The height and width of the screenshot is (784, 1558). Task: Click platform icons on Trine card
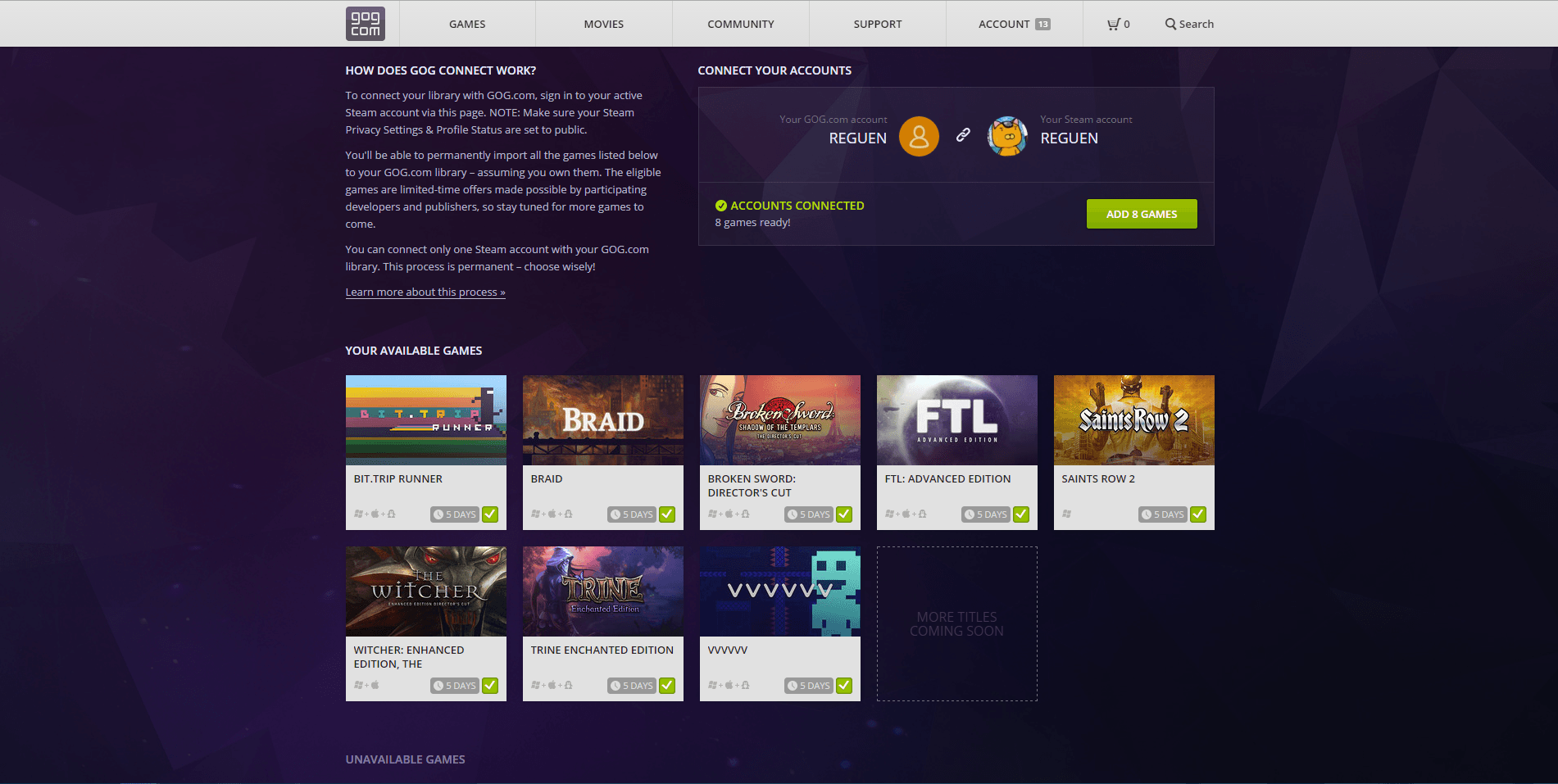(x=552, y=686)
